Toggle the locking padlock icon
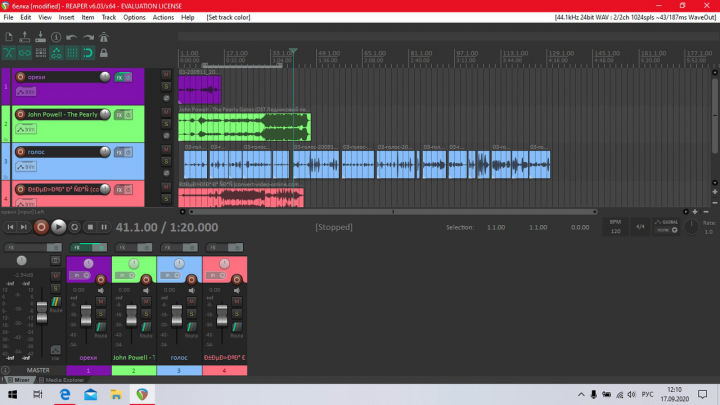The height and width of the screenshot is (405, 720). 104,53
